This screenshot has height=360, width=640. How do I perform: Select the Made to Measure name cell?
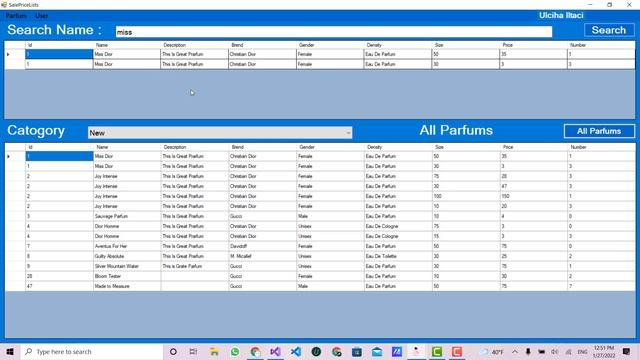click(127, 286)
